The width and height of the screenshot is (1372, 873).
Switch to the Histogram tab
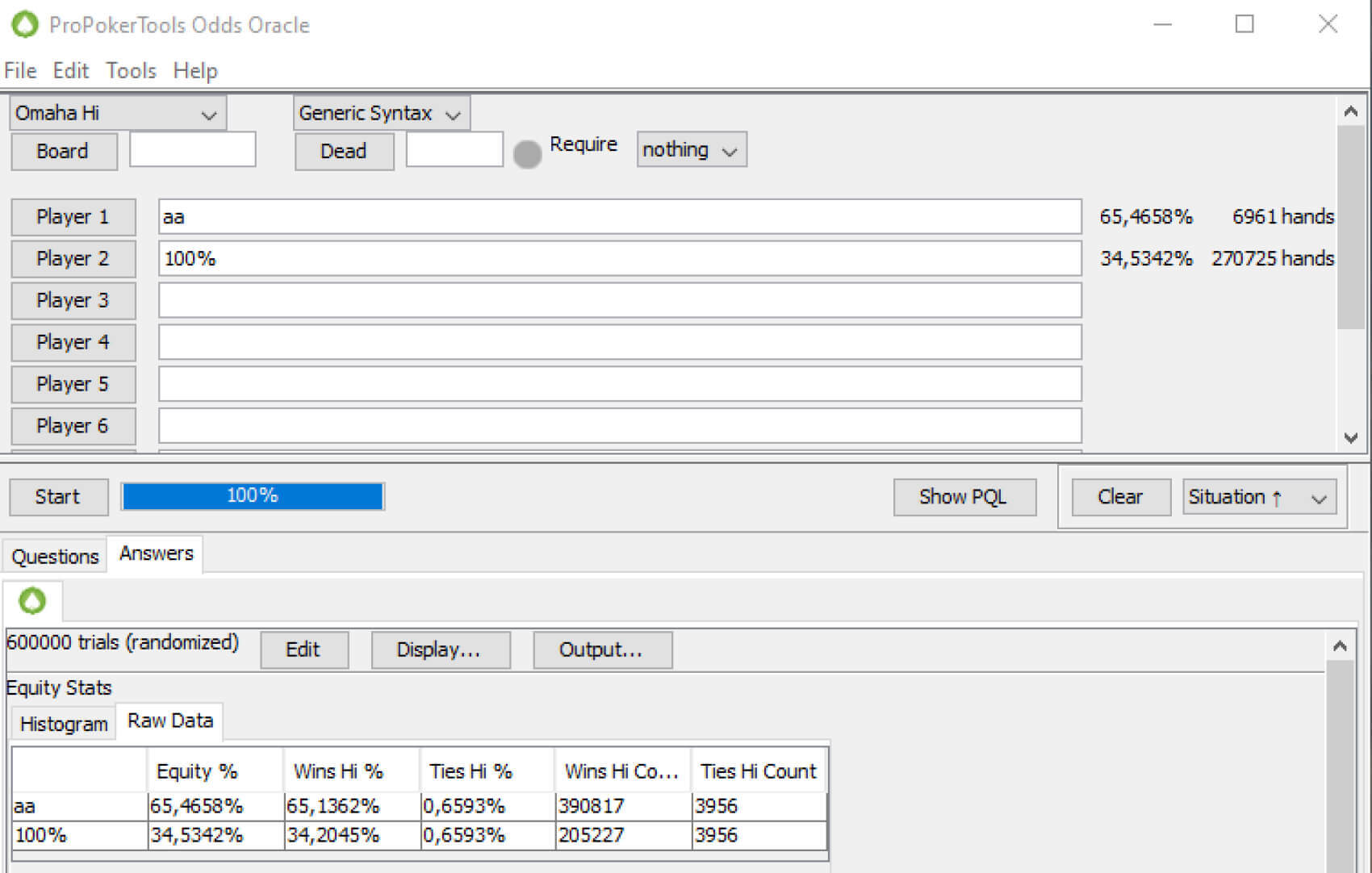click(x=64, y=724)
